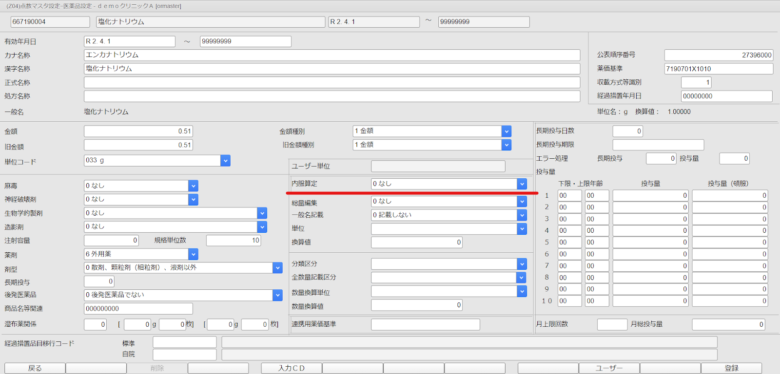Click the 収載方式等識別 field
This screenshot has height=374, width=780.
[x=696, y=82]
